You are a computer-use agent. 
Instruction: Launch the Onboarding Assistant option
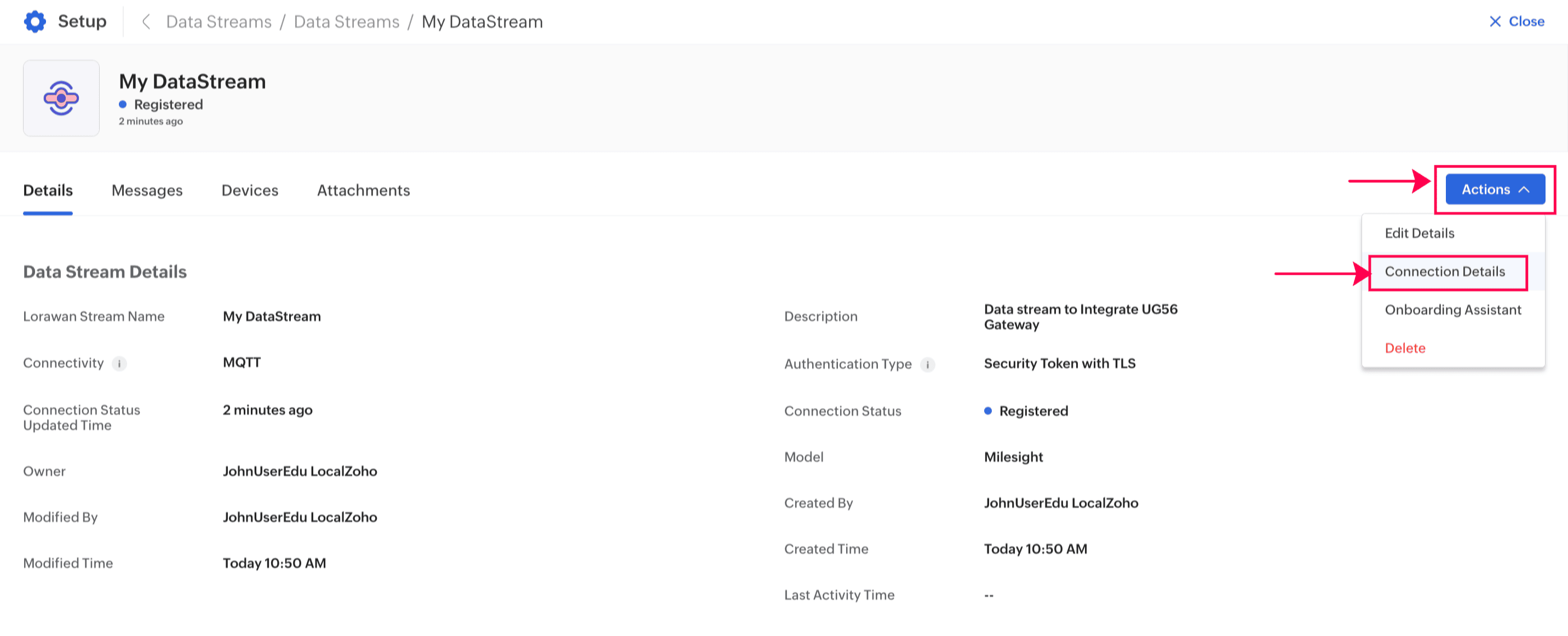1452,309
